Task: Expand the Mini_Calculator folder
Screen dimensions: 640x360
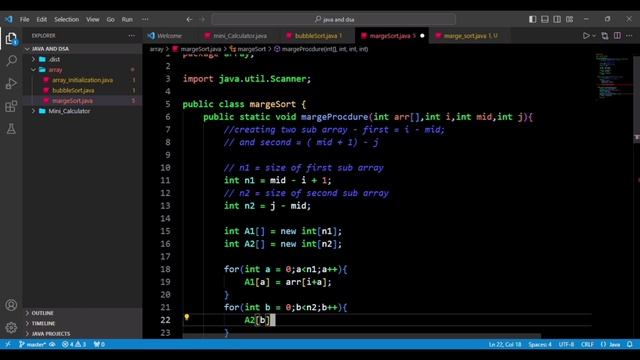Action: [82, 111]
